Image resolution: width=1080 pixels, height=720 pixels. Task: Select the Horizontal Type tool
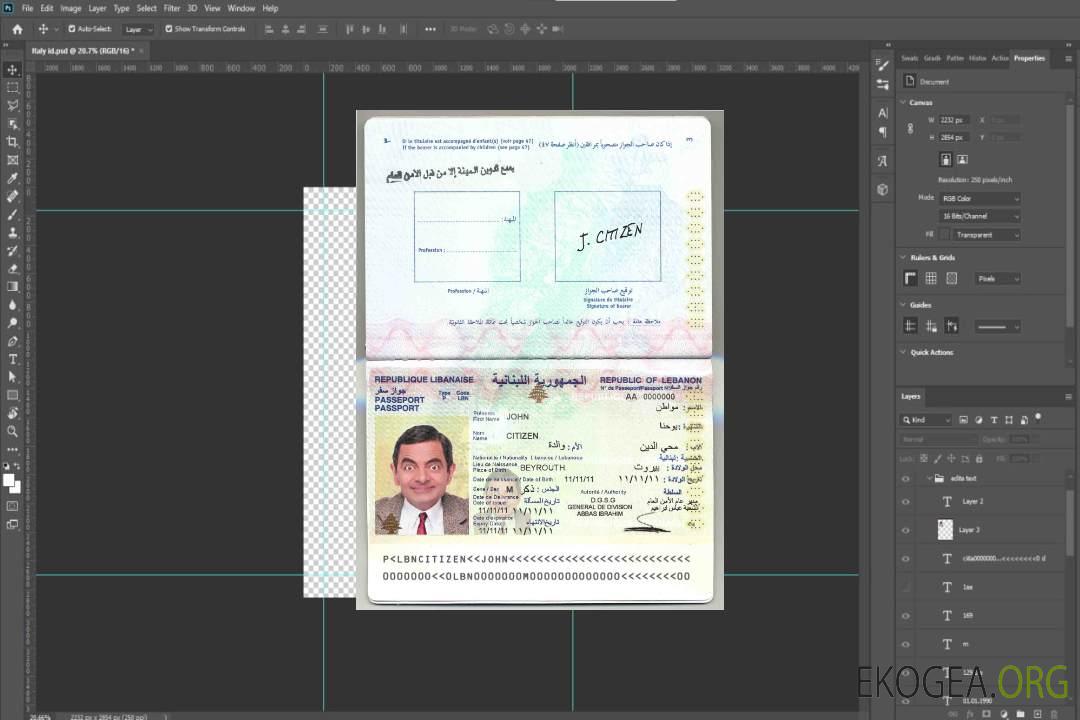[x=12, y=359]
